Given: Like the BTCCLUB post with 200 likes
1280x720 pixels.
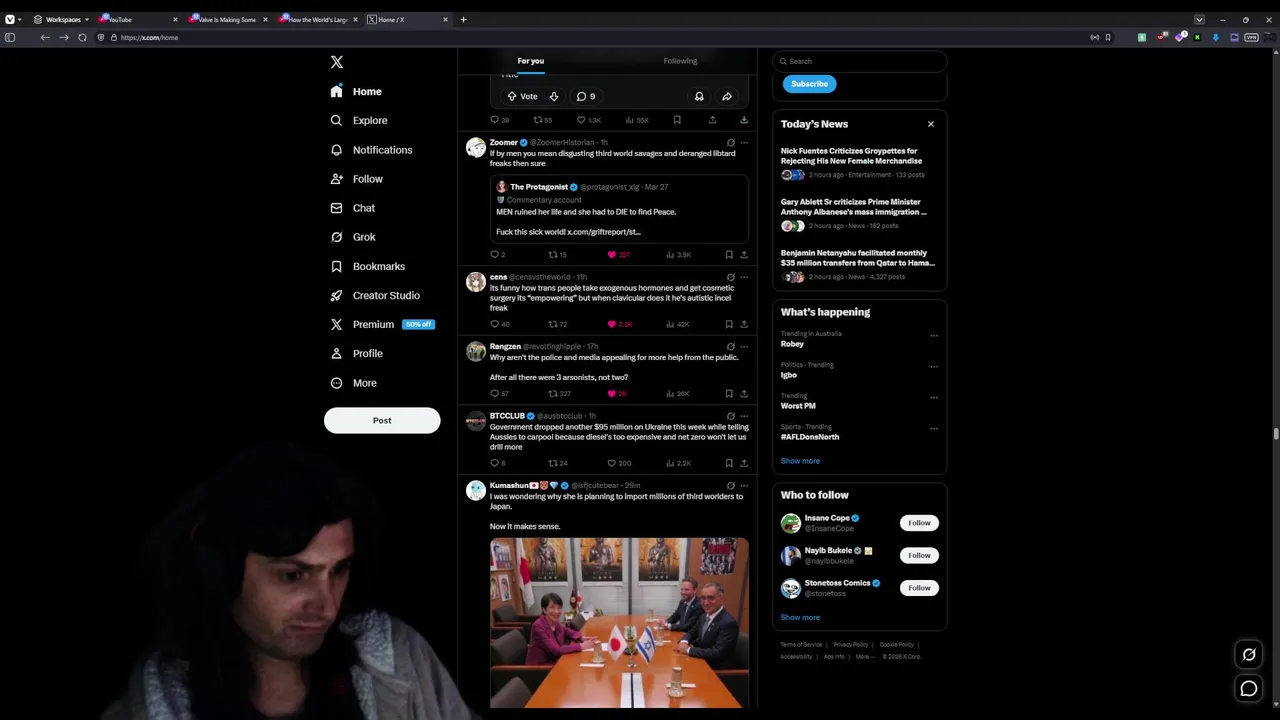Looking at the screenshot, I should (619, 463).
